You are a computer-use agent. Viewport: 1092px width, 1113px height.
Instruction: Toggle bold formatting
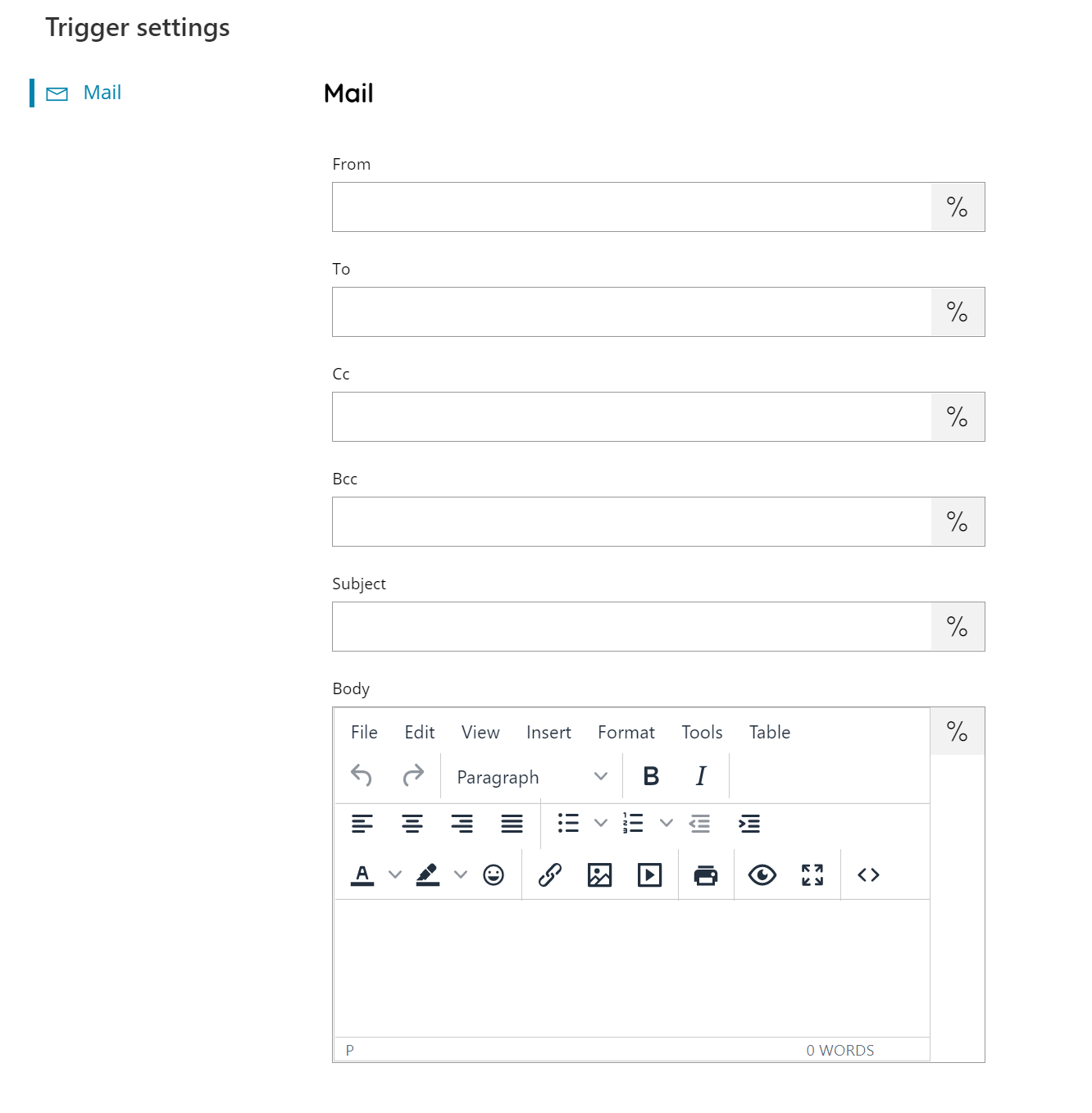point(651,775)
